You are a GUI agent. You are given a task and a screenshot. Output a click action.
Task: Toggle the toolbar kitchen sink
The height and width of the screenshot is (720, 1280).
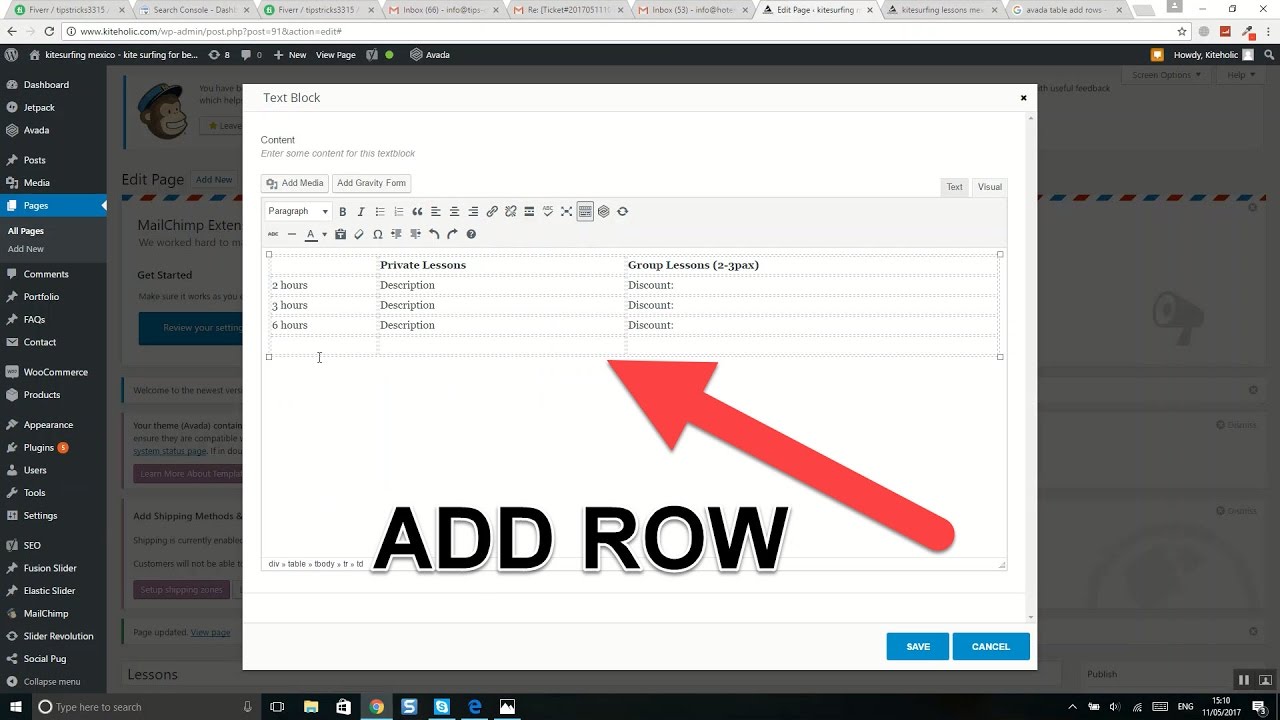coord(585,212)
